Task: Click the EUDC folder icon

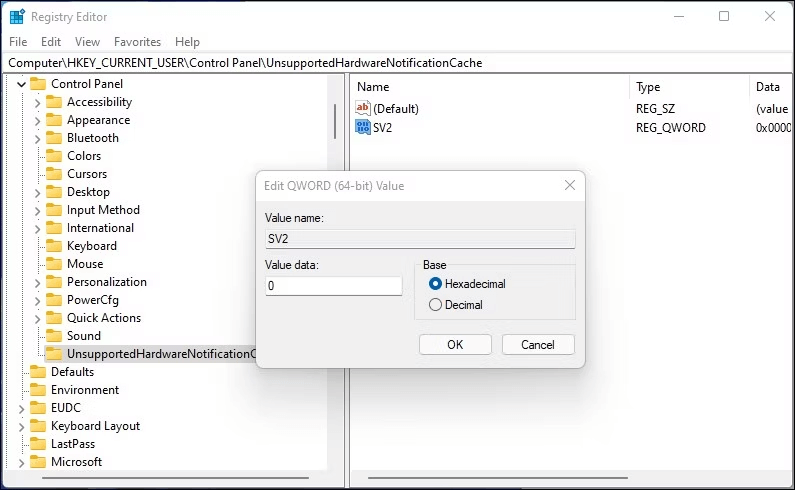Action: pos(38,408)
